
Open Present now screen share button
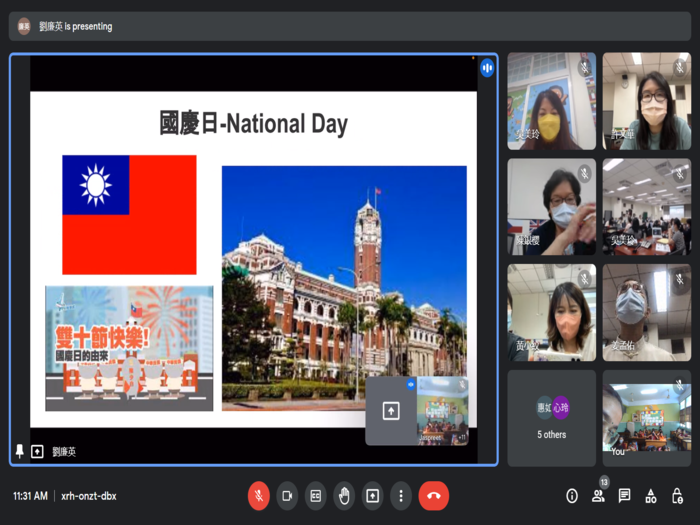click(373, 496)
